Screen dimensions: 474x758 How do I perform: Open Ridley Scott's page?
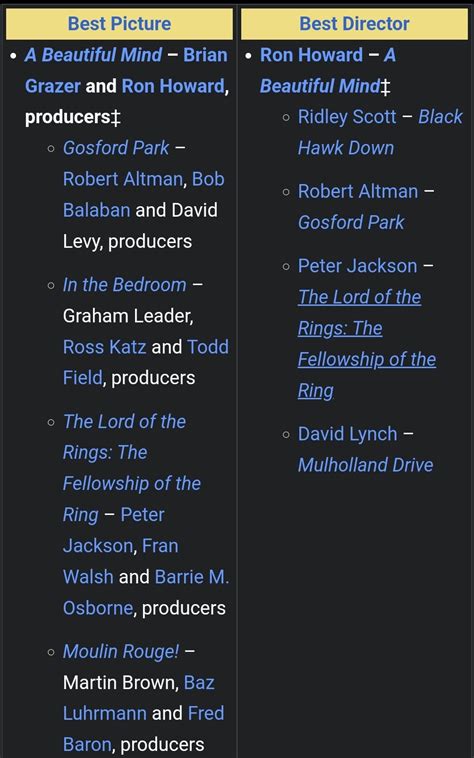(347, 117)
